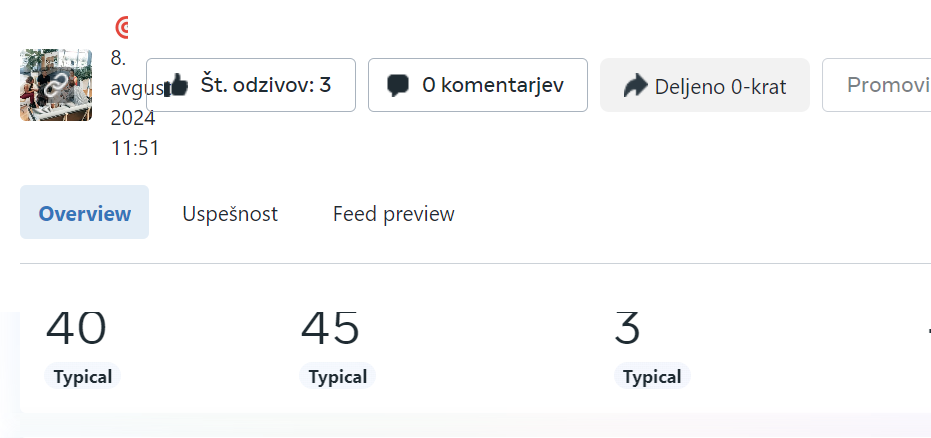Image resolution: width=931 pixels, height=438 pixels.
Task: Select the large 3 metric value
Action: tap(628, 328)
